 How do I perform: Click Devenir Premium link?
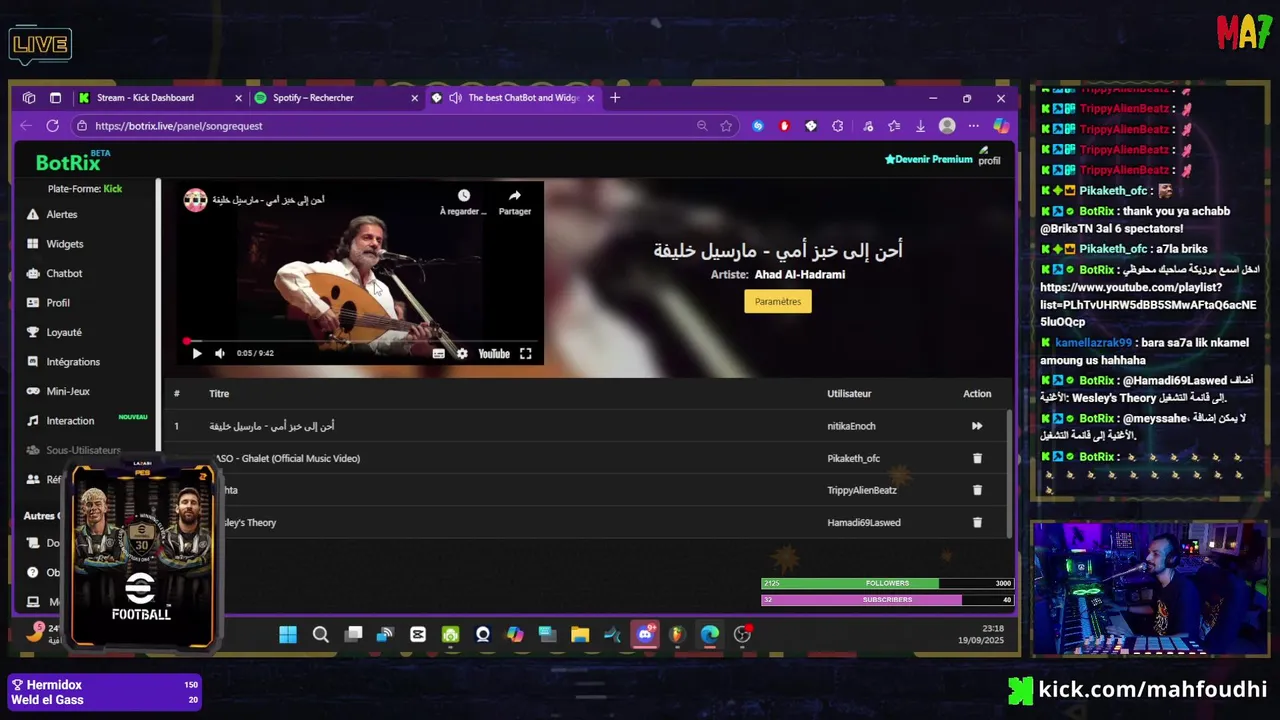pos(928,159)
